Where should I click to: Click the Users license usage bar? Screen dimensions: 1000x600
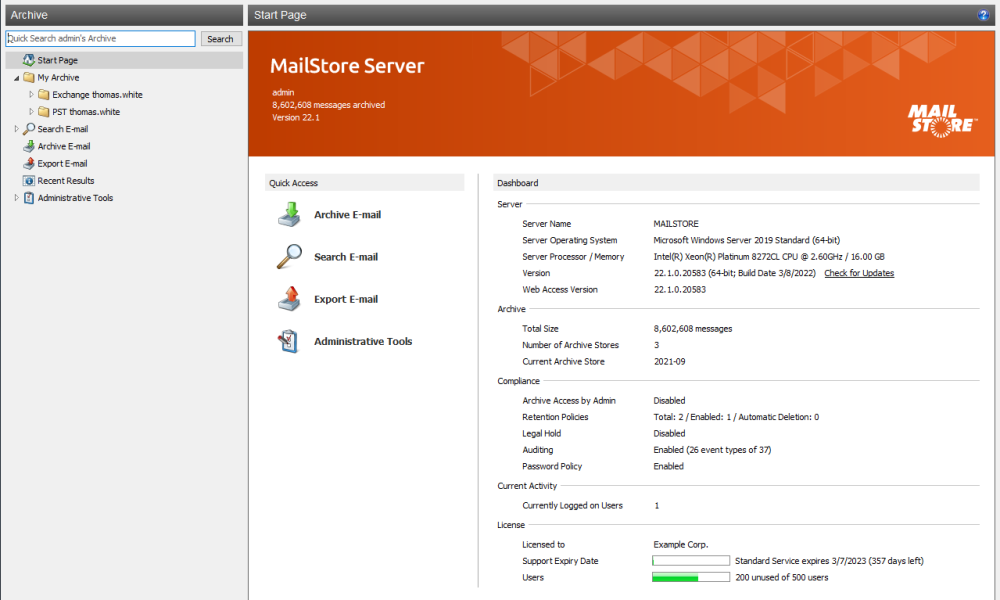[x=690, y=577]
